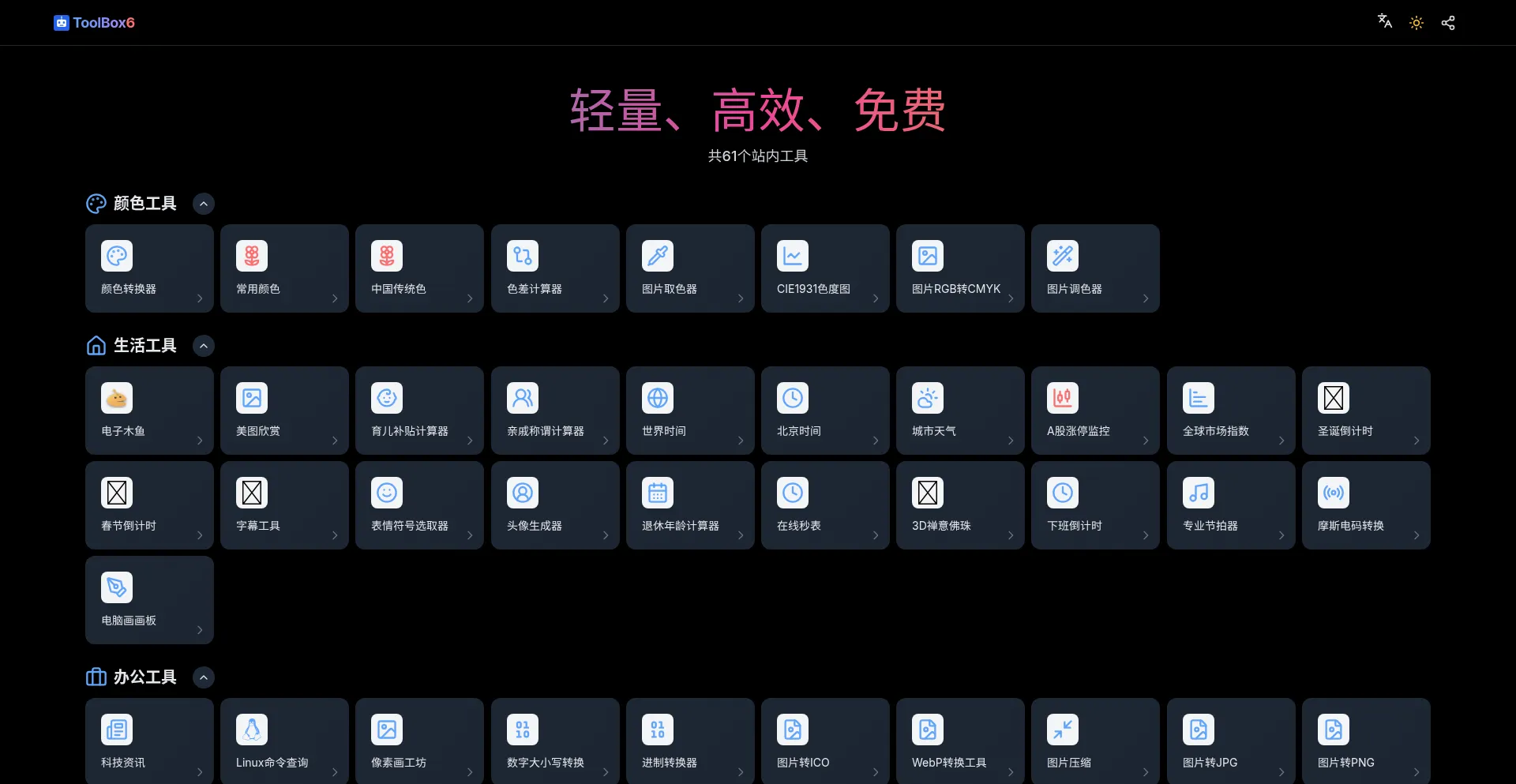Open the 中国传统色 flower icon
This screenshot has width=1516, height=784.
pyautogui.click(x=387, y=256)
